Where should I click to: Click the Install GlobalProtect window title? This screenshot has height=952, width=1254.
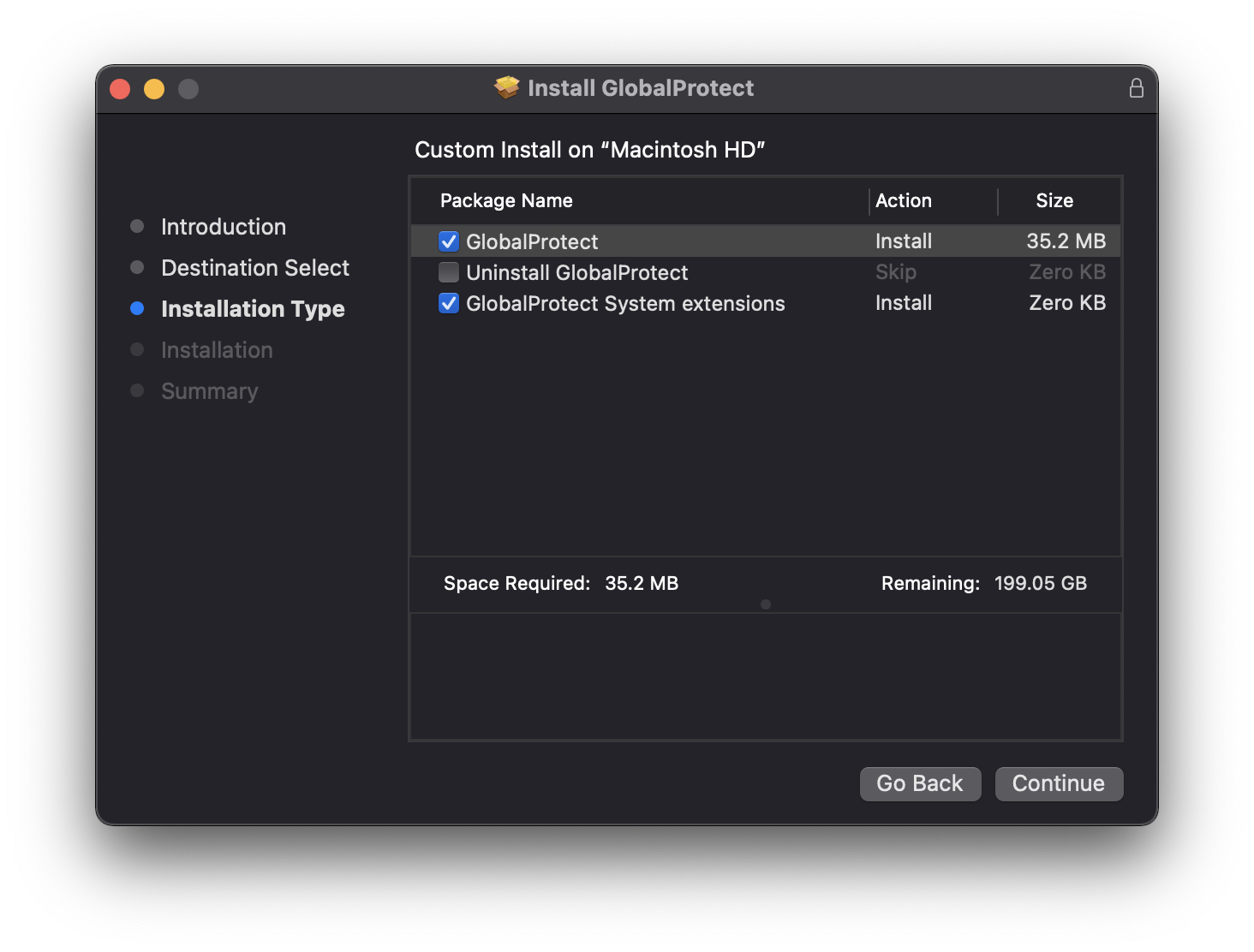(x=641, y=88)
